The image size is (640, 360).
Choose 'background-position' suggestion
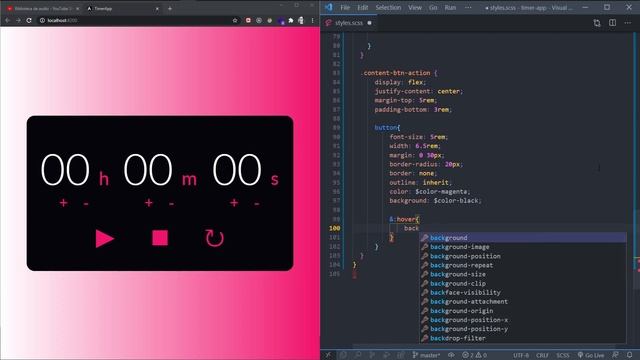(x=523, y=256)
